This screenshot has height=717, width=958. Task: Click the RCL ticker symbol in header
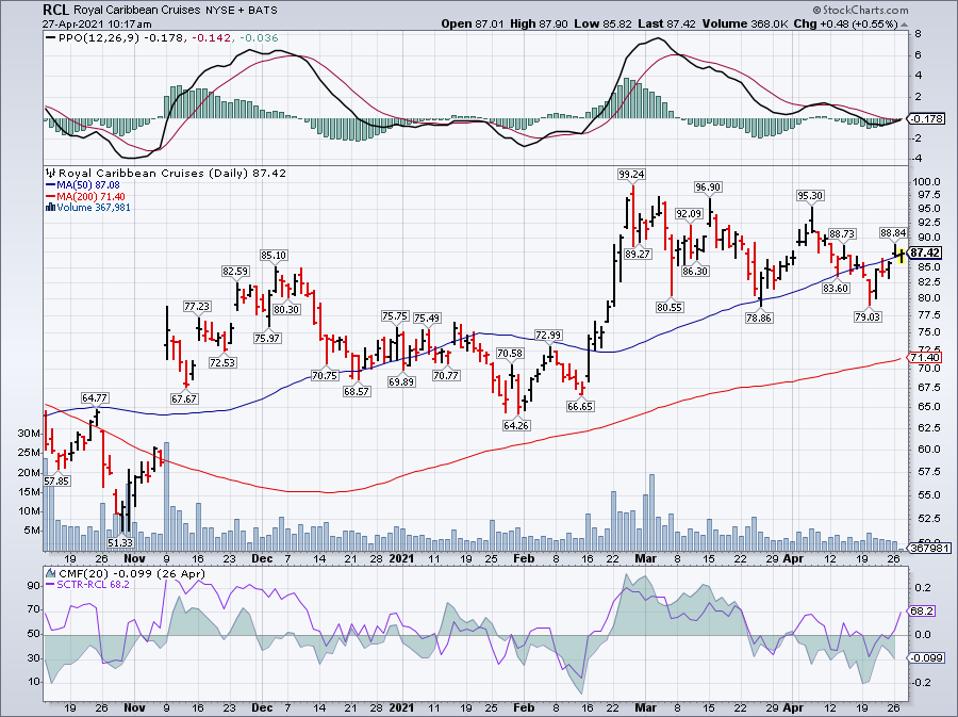56,10
